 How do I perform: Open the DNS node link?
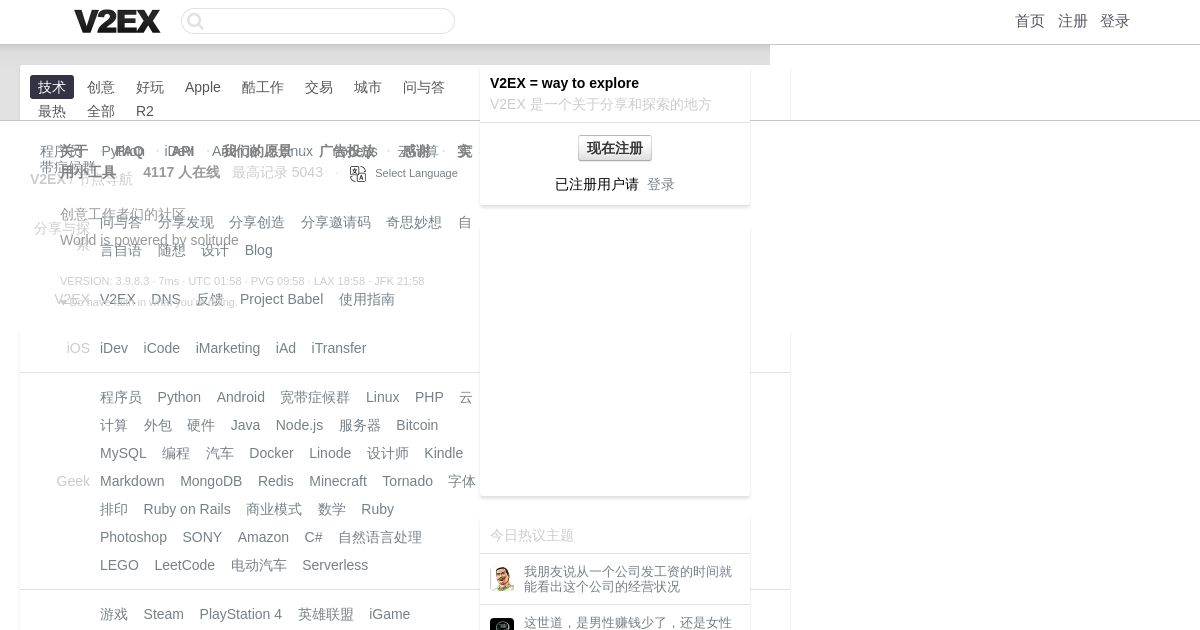tap(166, 299)
